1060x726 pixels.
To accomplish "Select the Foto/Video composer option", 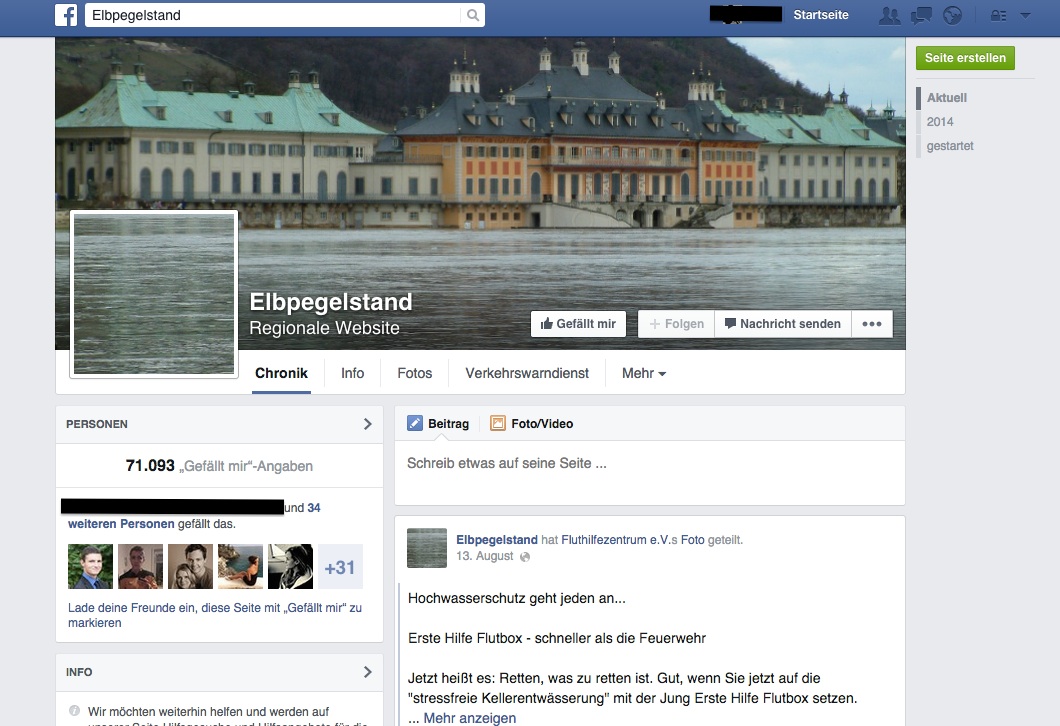I will click(531, 424).
